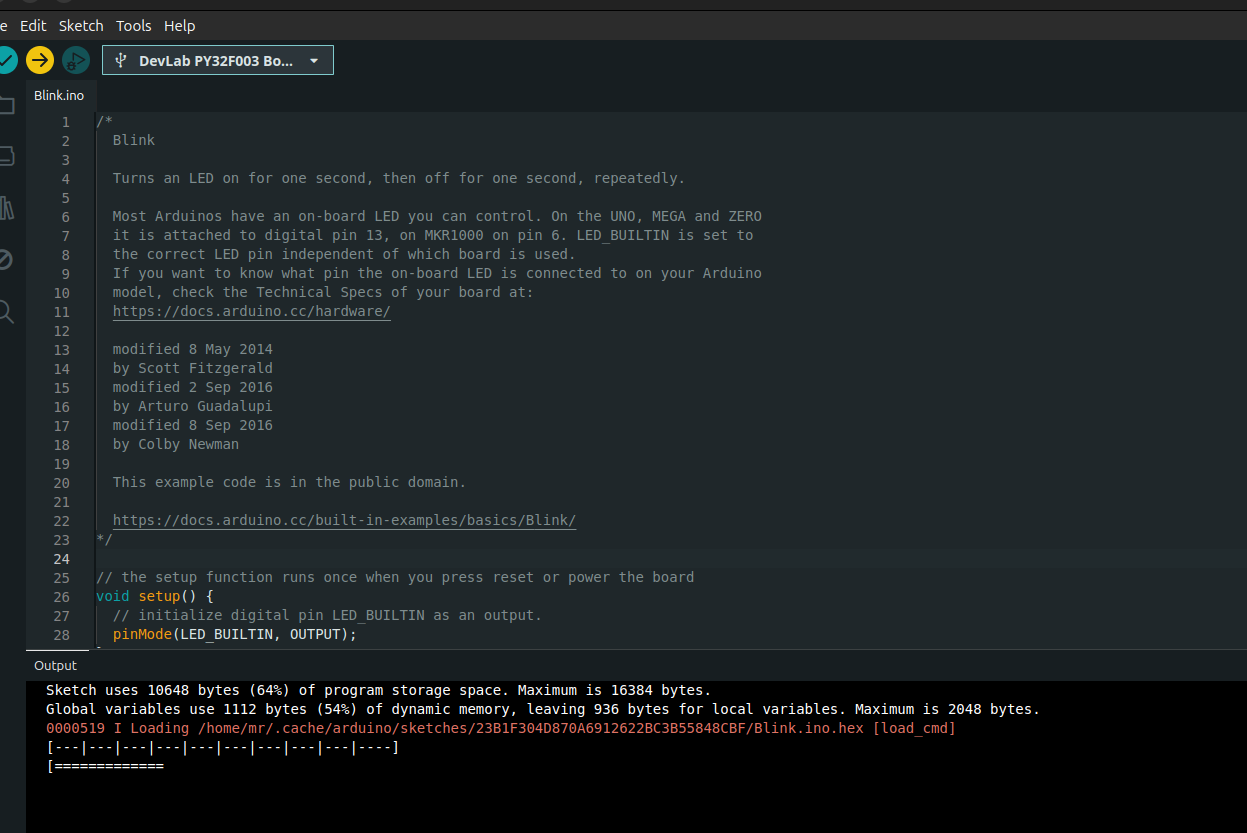Expand the board dropdown arrow
Screen dimensions: 1247x833
click(x=314, y=60)
